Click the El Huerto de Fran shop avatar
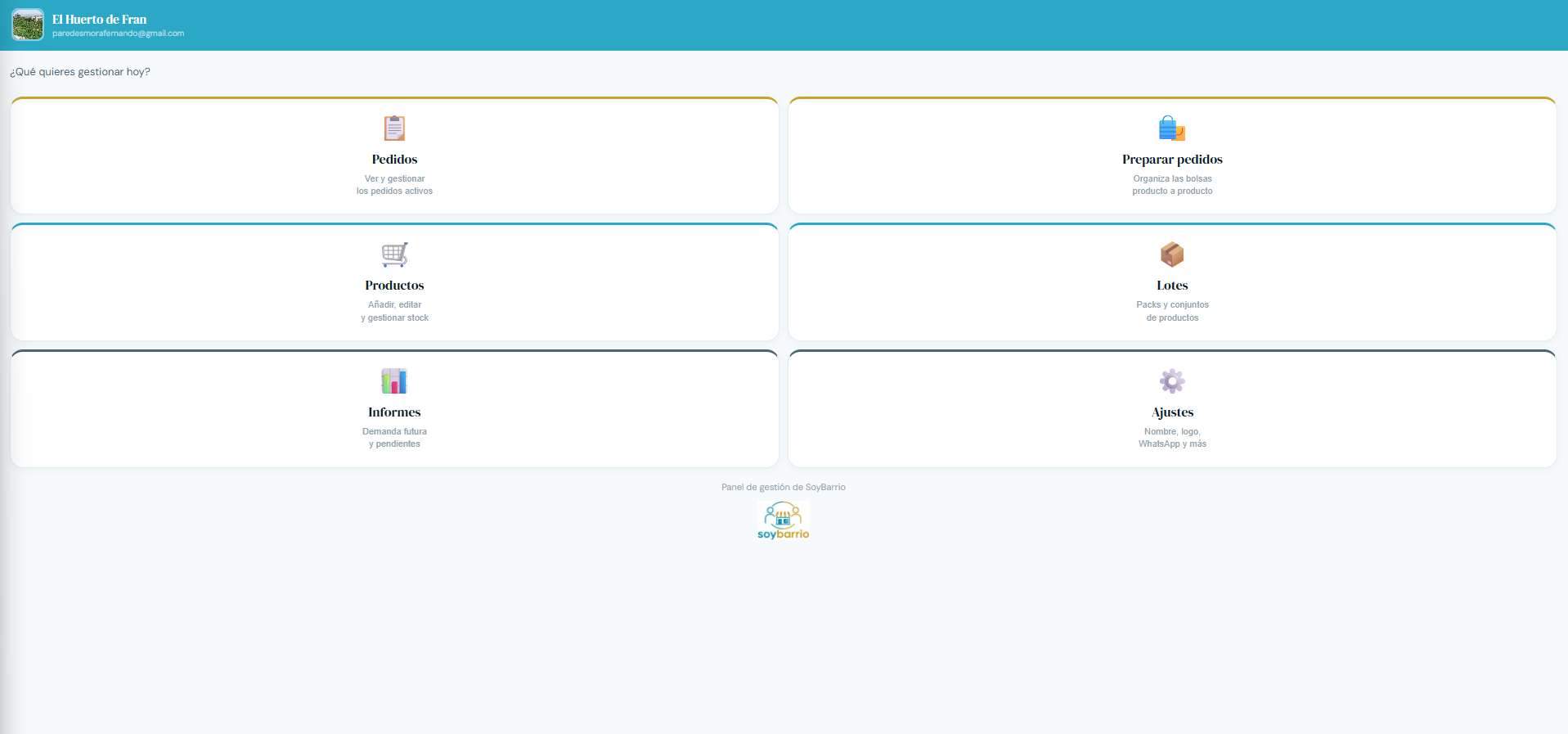The width and height of the screenshot is (1568, 734). (28, 25)
